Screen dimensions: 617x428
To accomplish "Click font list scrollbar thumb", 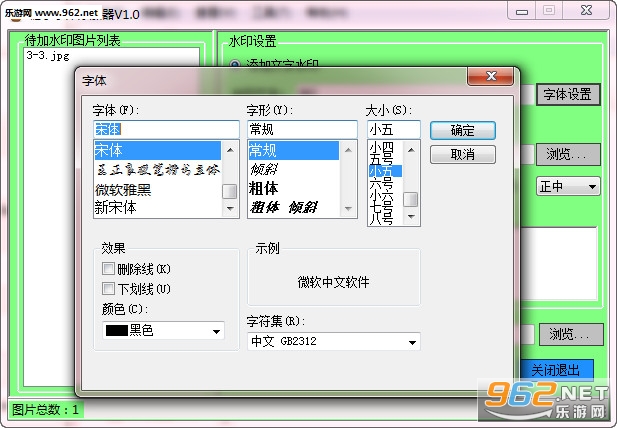I will pyautogui.click(x=230, y=192).
